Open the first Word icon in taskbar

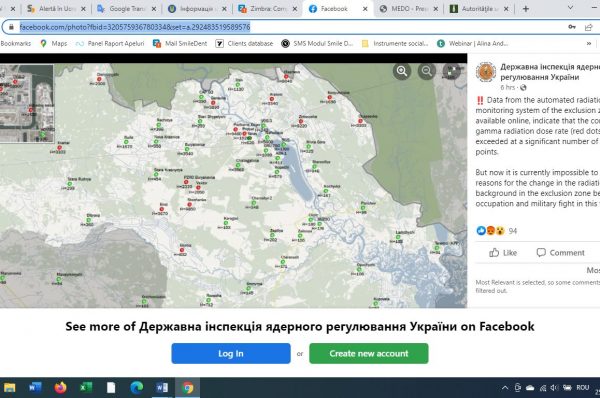[35, 388]
